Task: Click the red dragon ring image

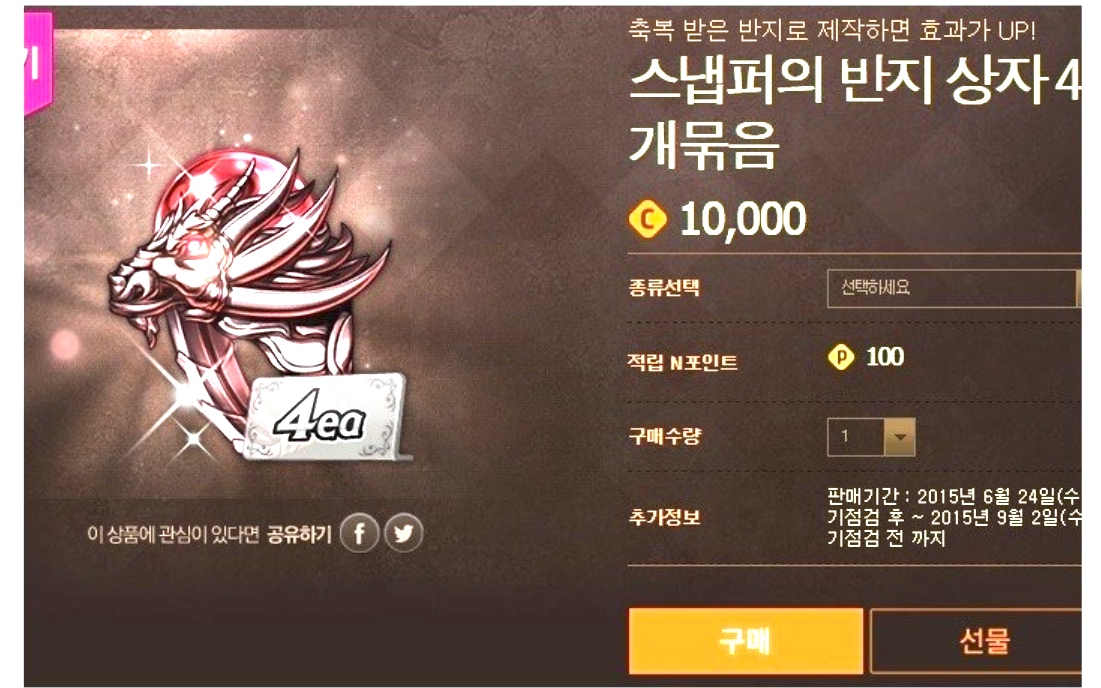Action: click(246, 281)
